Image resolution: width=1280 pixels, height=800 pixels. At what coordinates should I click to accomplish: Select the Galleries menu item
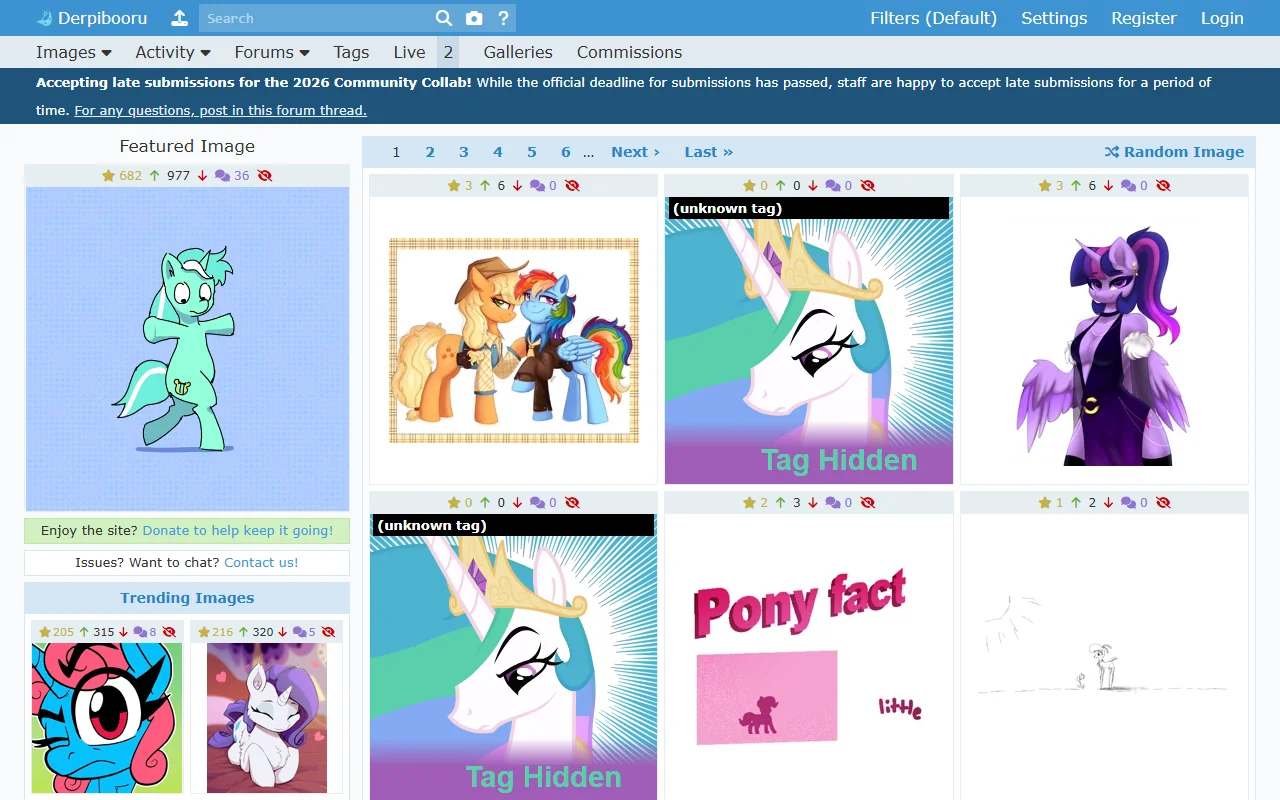[517, 52]
